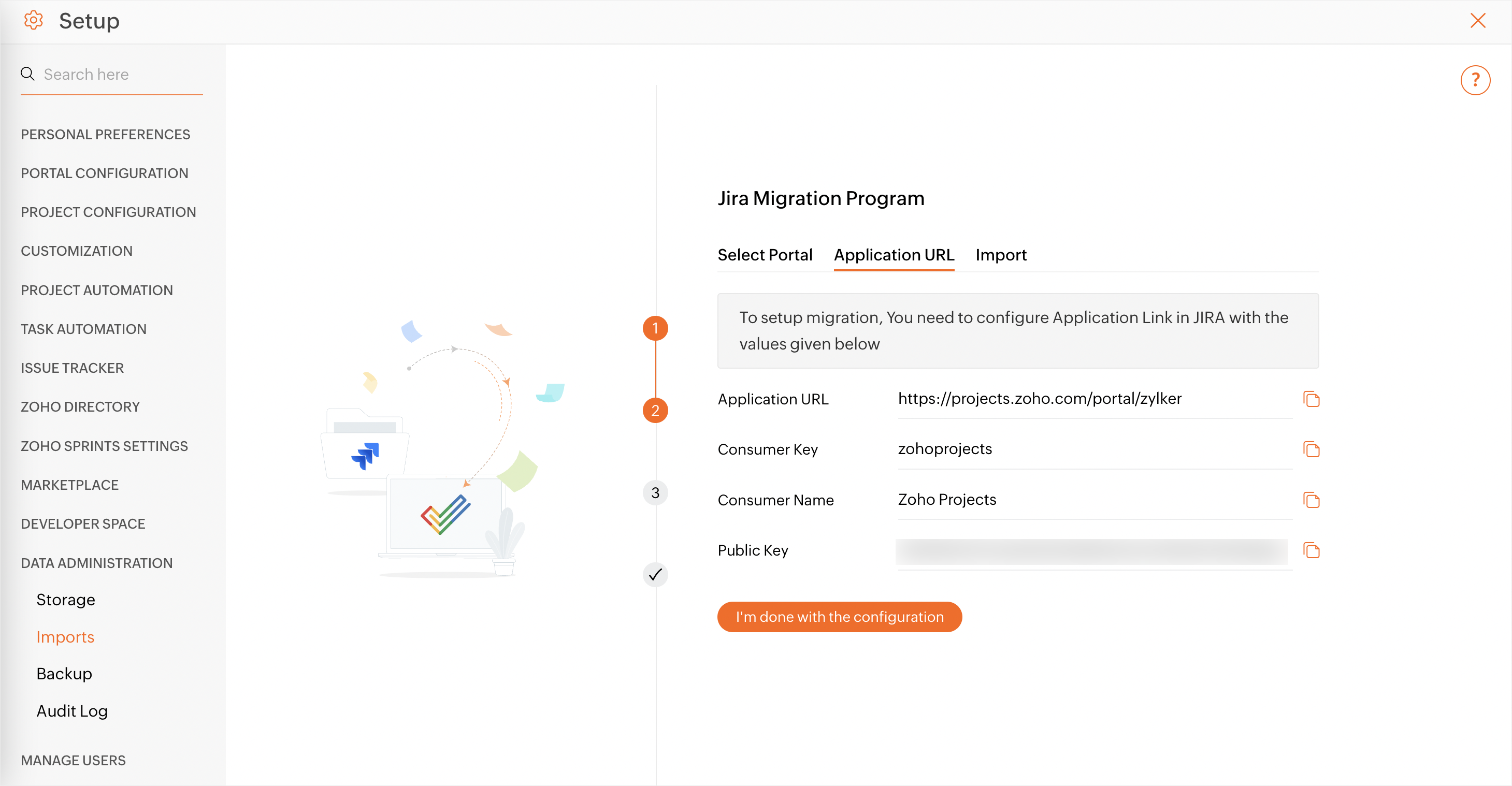Expand the Issue Tracker section
The image size is (1512, 786).
point(72,368)
